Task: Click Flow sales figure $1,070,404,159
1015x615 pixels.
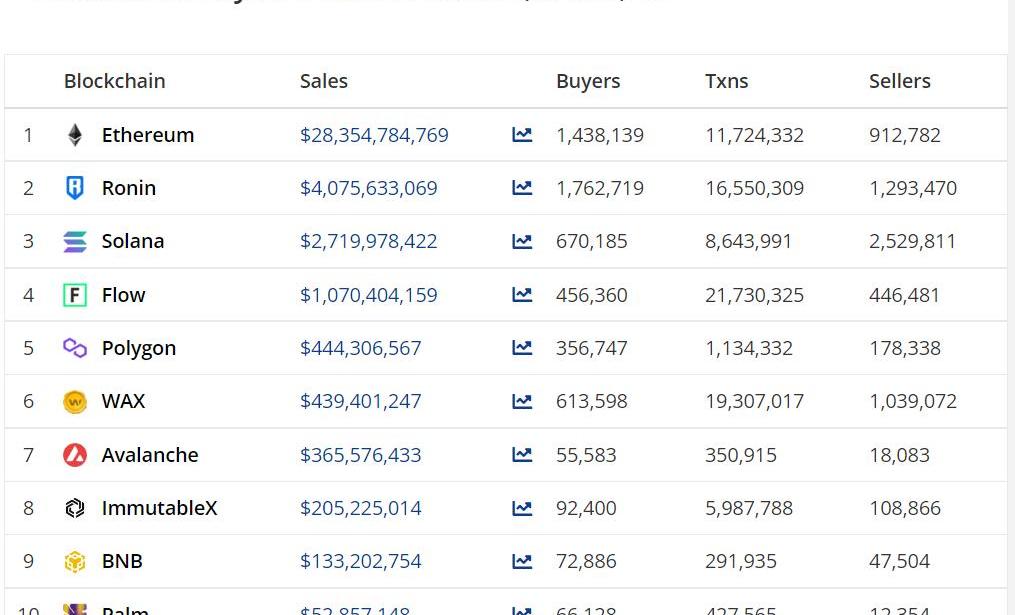Action: coord(368,295)
